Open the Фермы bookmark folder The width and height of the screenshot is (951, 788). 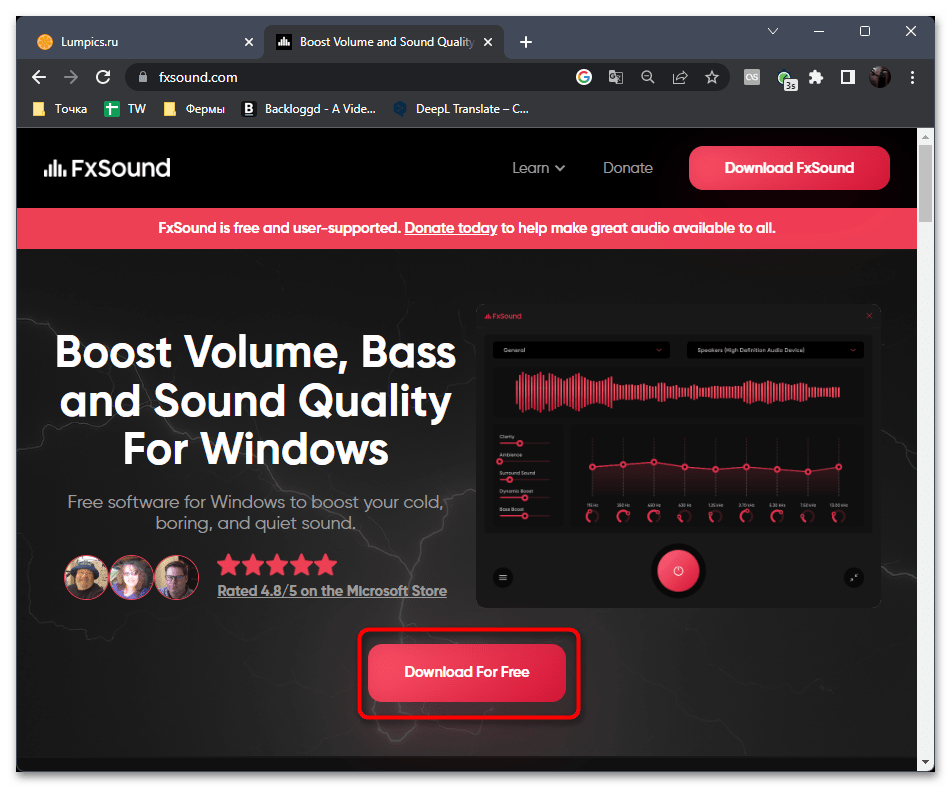[x=194, y=109]
